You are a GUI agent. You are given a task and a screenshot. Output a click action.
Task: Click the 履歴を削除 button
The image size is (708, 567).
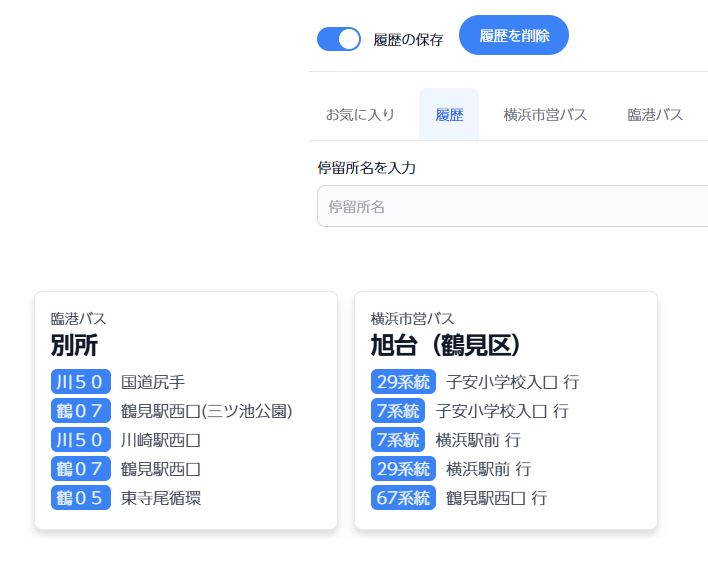(513, 35)
